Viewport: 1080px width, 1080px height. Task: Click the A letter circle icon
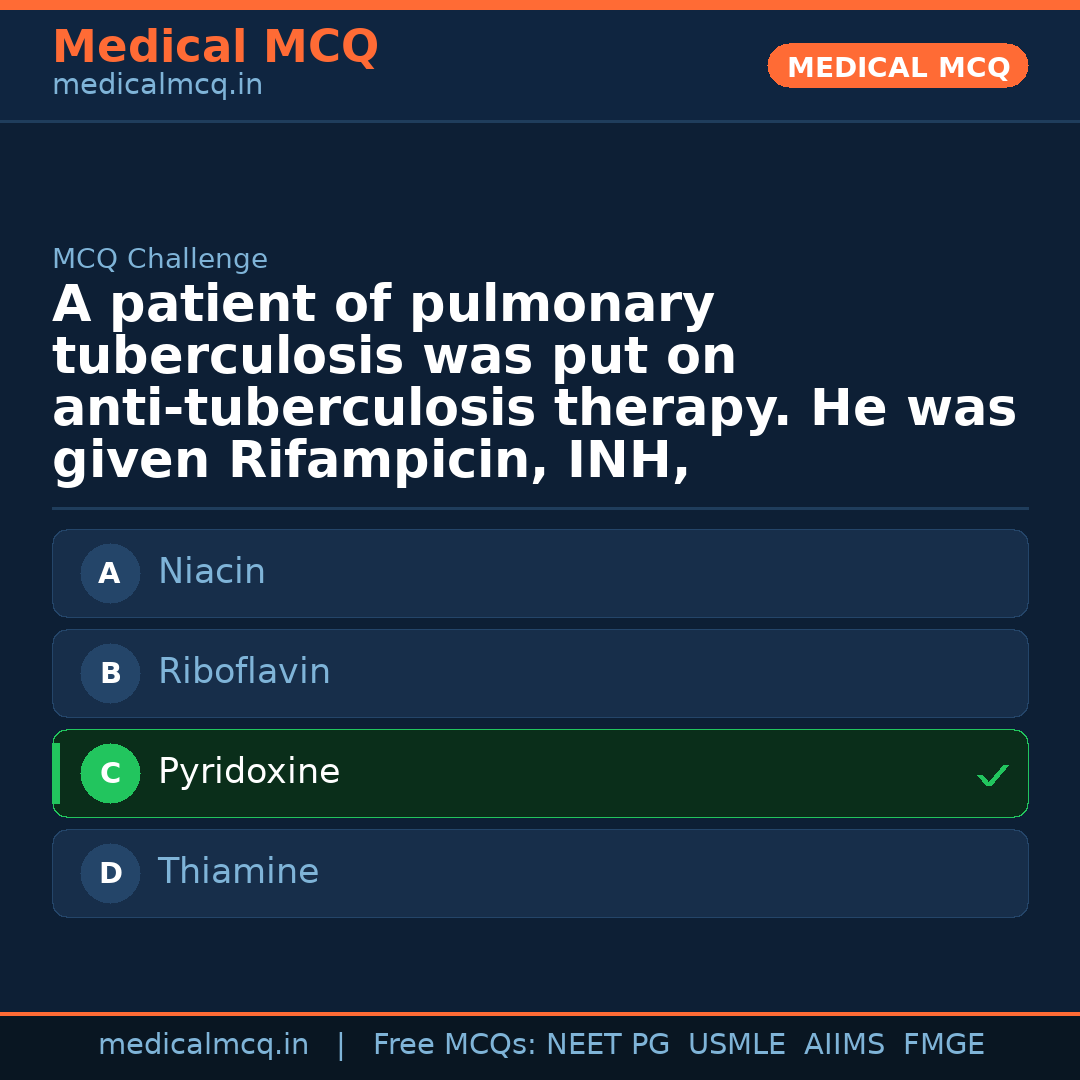[110, 573]
